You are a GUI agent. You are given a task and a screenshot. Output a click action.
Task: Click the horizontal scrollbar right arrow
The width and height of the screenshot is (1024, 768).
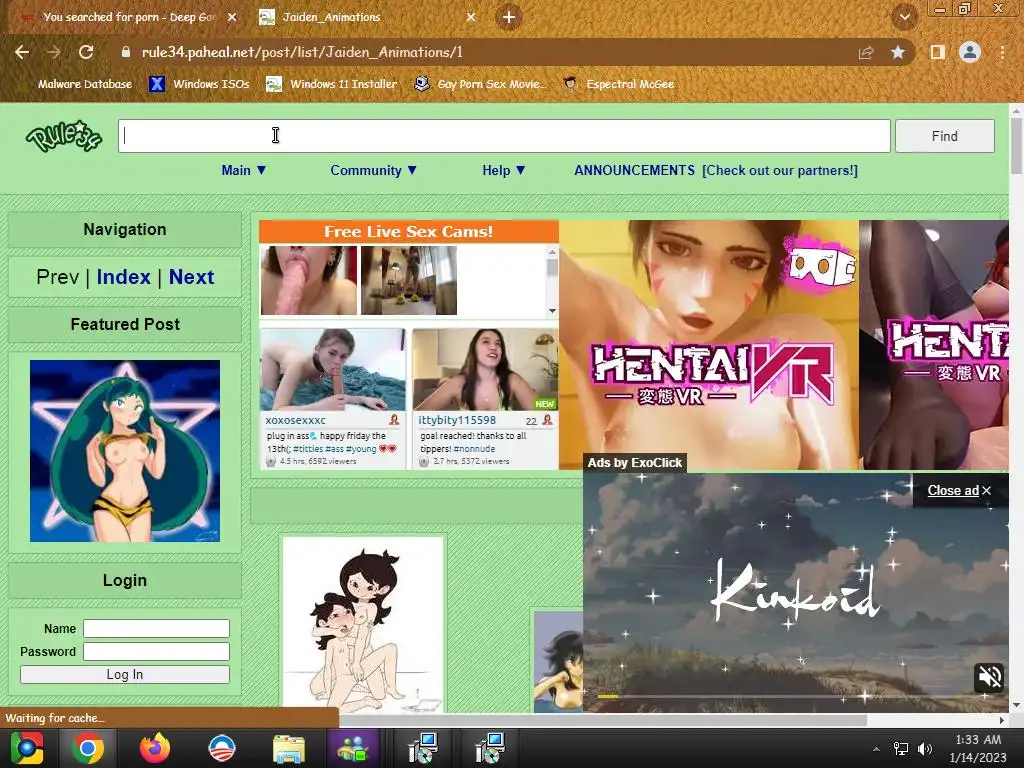(1002, 720)
